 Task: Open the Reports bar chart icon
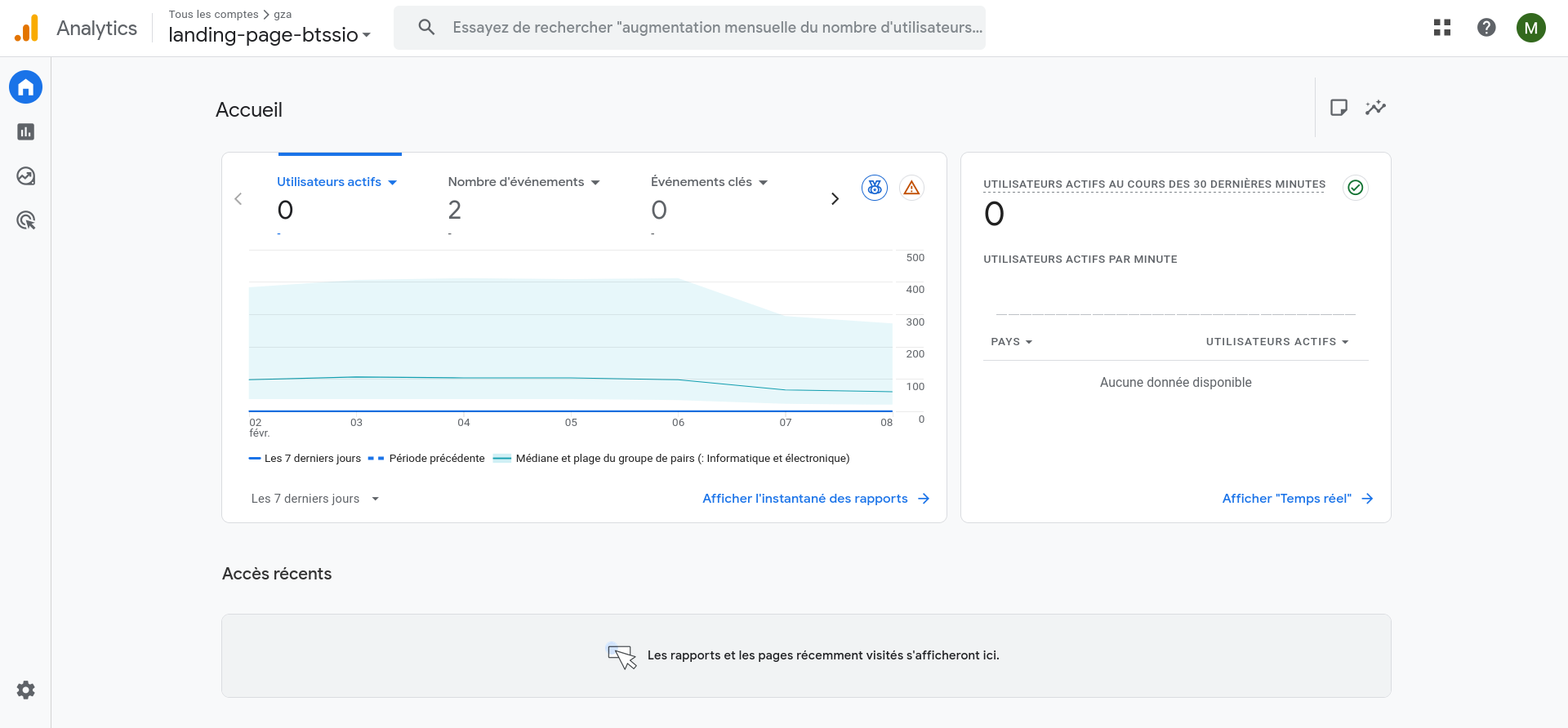pyautogui.click(x=25, y=132)
